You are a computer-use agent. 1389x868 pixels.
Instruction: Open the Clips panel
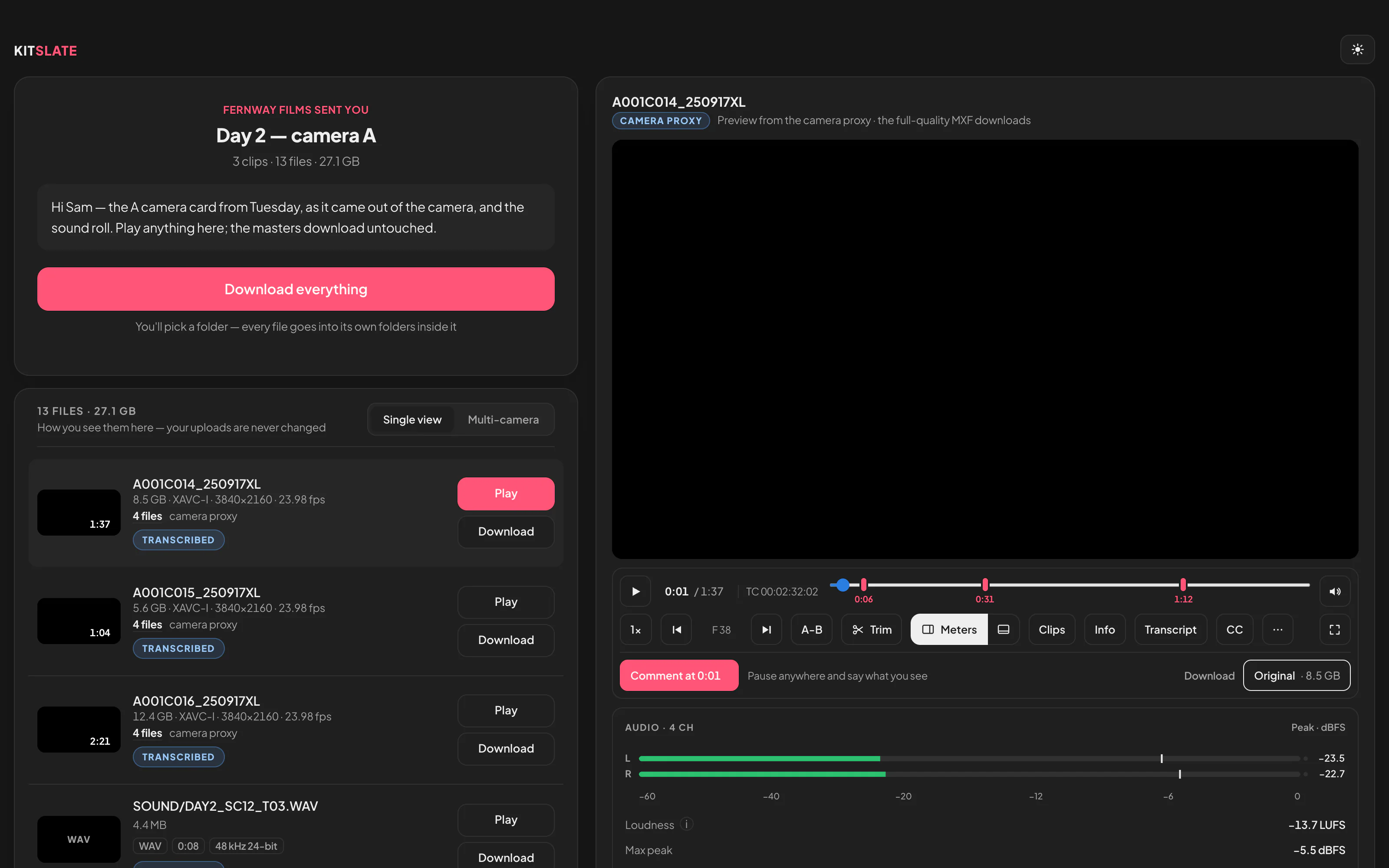coord(1051,630)
